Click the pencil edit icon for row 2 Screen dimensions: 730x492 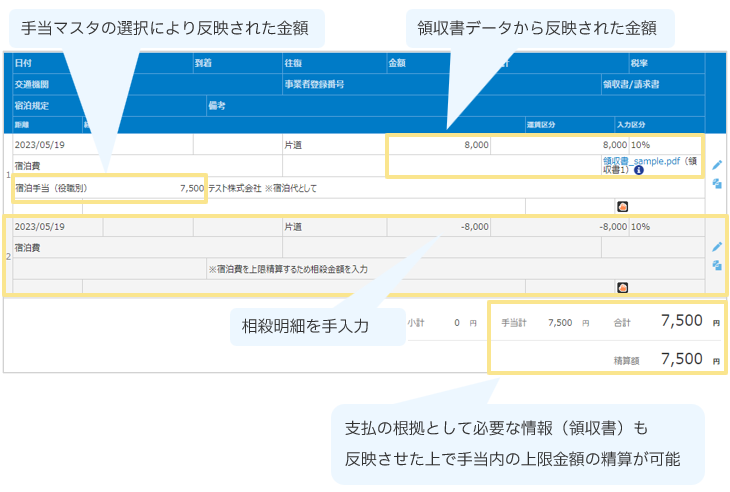(x=716, y=246)
